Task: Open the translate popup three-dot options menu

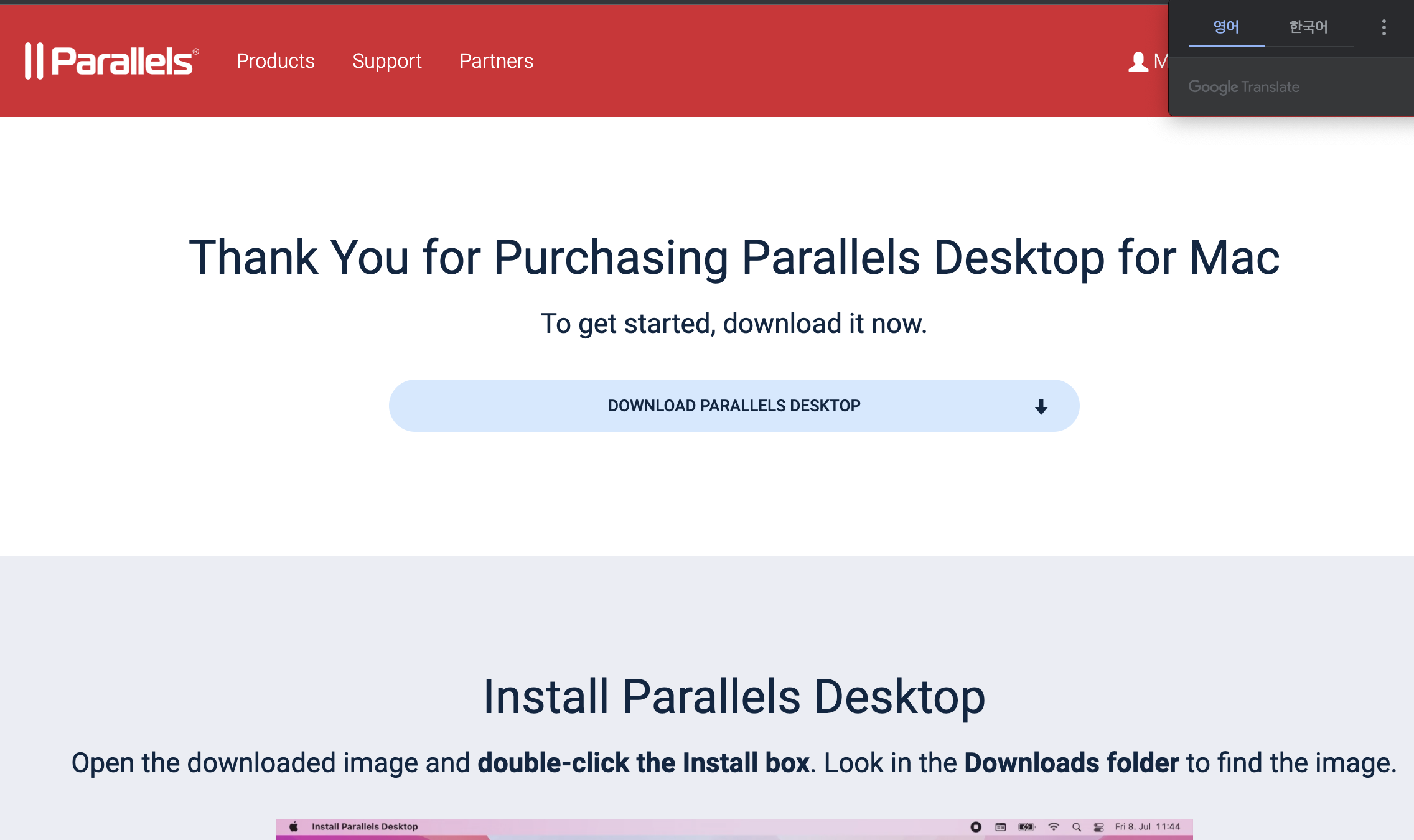Action: point(1384,27)
